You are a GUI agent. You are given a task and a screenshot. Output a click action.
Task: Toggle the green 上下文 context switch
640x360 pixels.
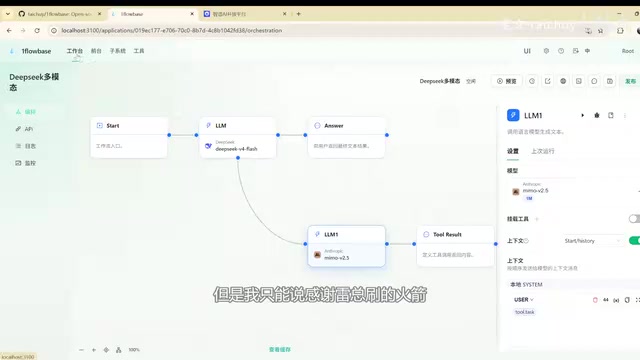[x=634, y=241]
